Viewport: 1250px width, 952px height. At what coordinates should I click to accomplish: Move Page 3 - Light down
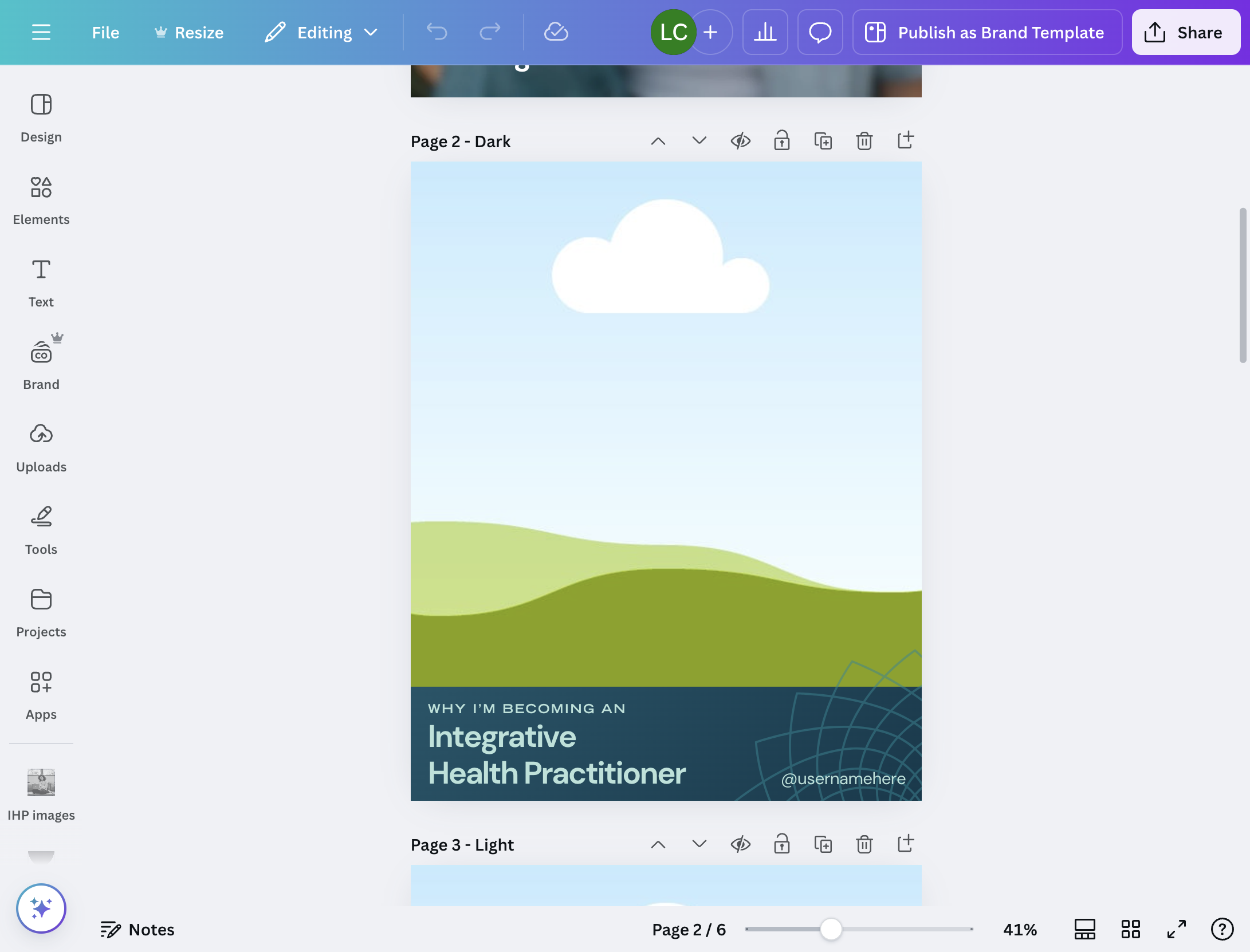[x=699, y=844]
